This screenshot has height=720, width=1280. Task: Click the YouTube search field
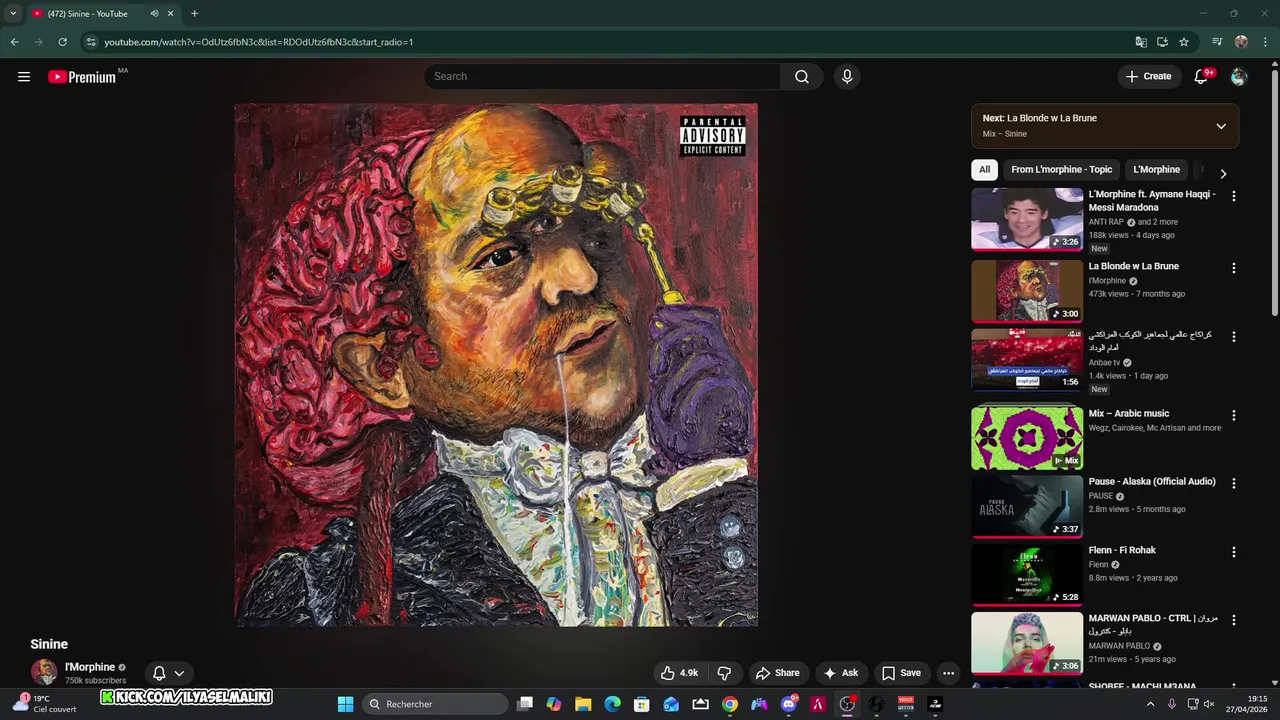(602, 76)
